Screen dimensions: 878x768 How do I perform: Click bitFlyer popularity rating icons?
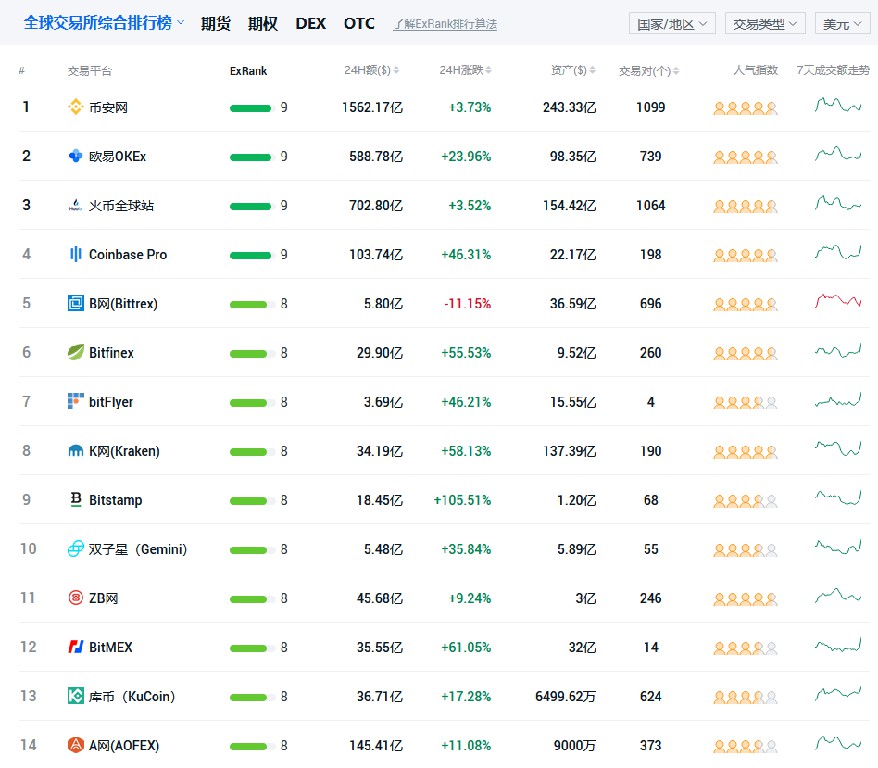pos(745,402)
